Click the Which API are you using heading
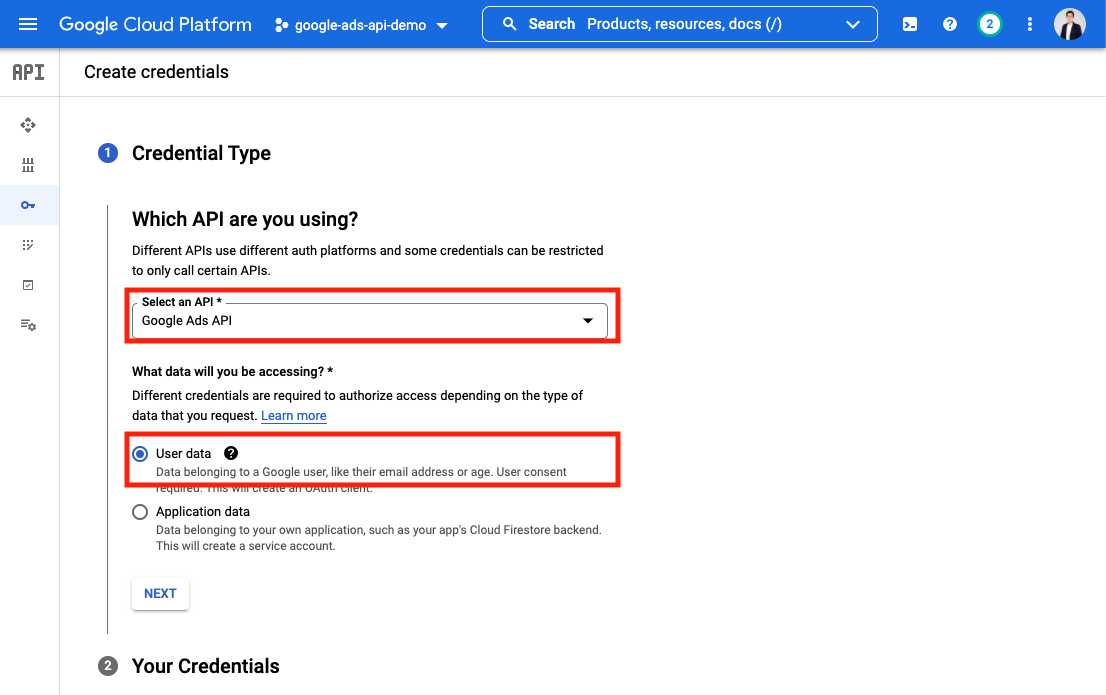Viewport: 1106px width, 695px height. click(245, 219)
